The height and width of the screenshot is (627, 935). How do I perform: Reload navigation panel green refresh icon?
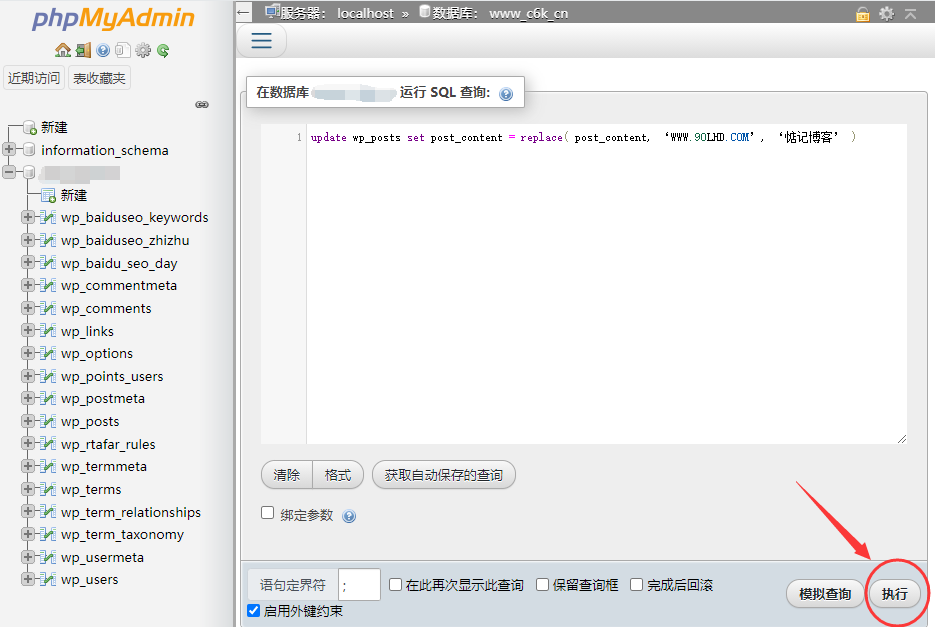pyautogui.click(x=163, y=50)
